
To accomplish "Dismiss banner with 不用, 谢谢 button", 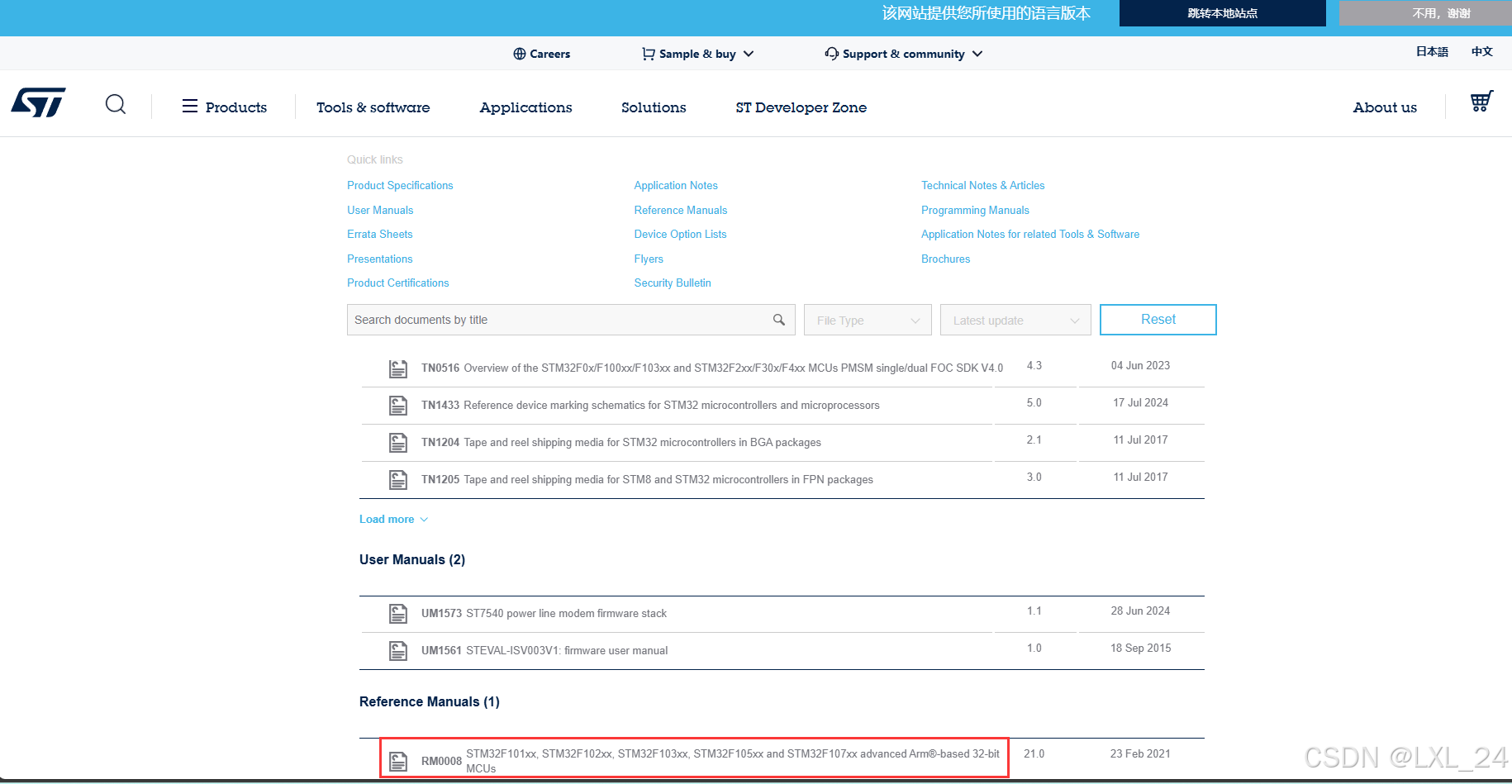I will tap(1425, 13).
